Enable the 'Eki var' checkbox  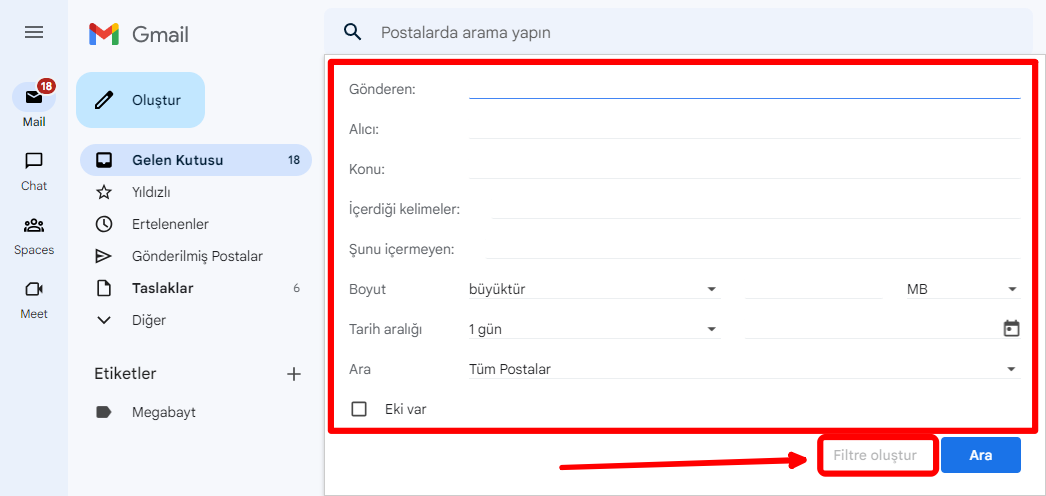pos(359,409)
